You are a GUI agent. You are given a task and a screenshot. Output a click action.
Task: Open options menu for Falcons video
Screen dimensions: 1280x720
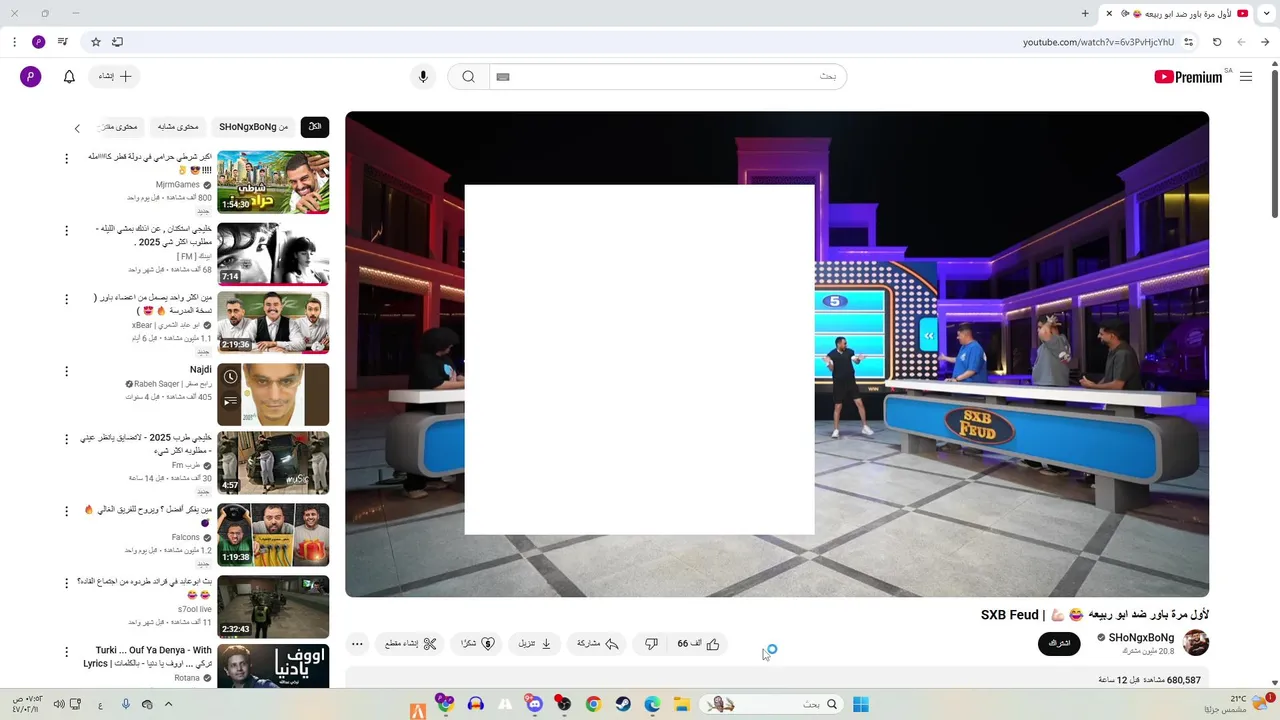[67, 511]
